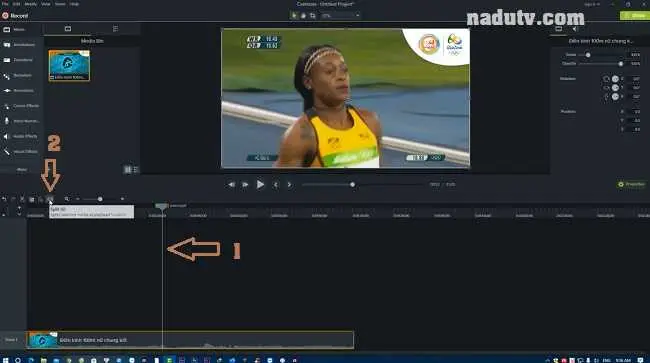Click the step forward playback button
This screenshot has height=363, width=650.
[245, 184]
